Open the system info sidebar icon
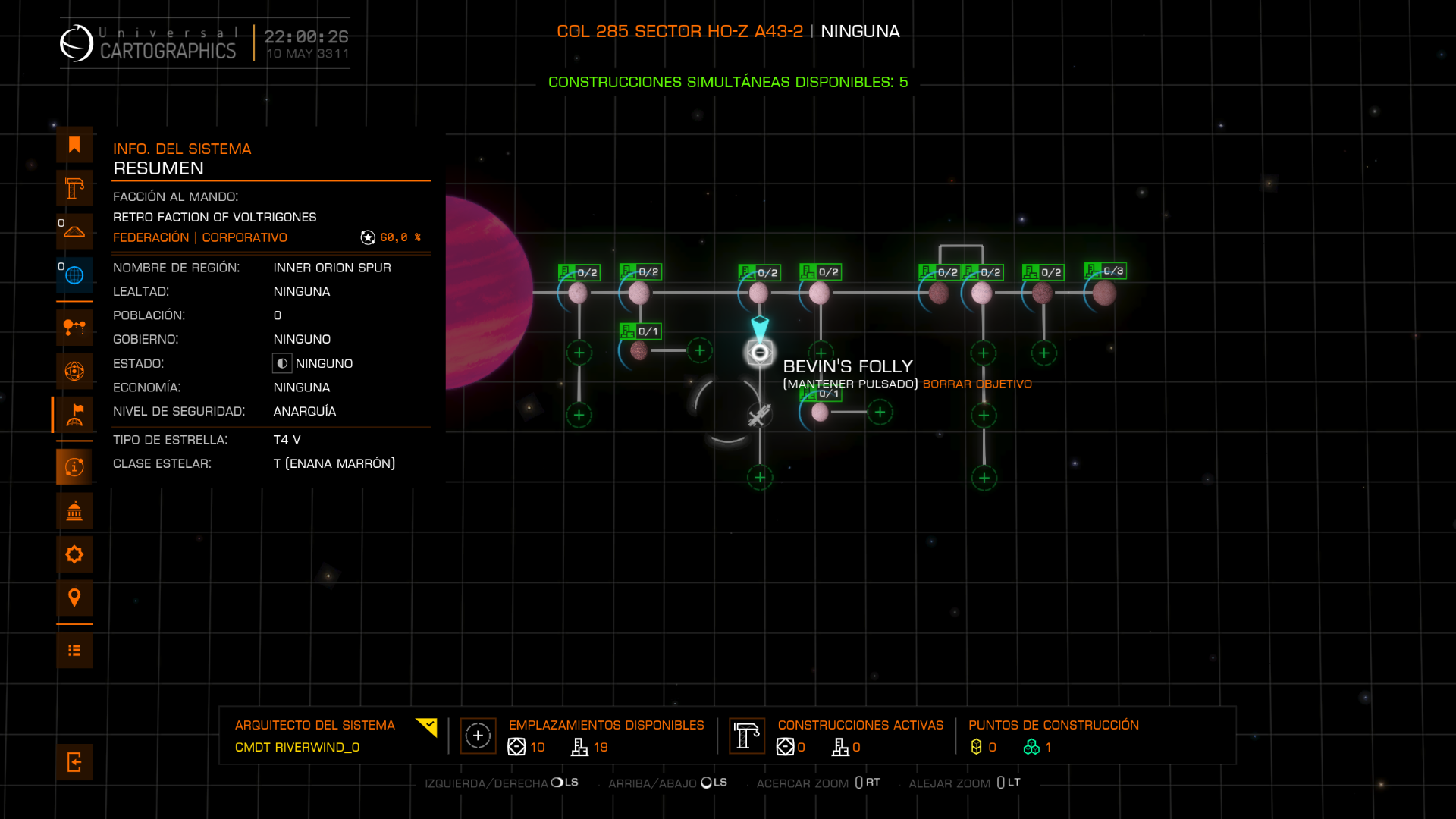 click(74, 467)
